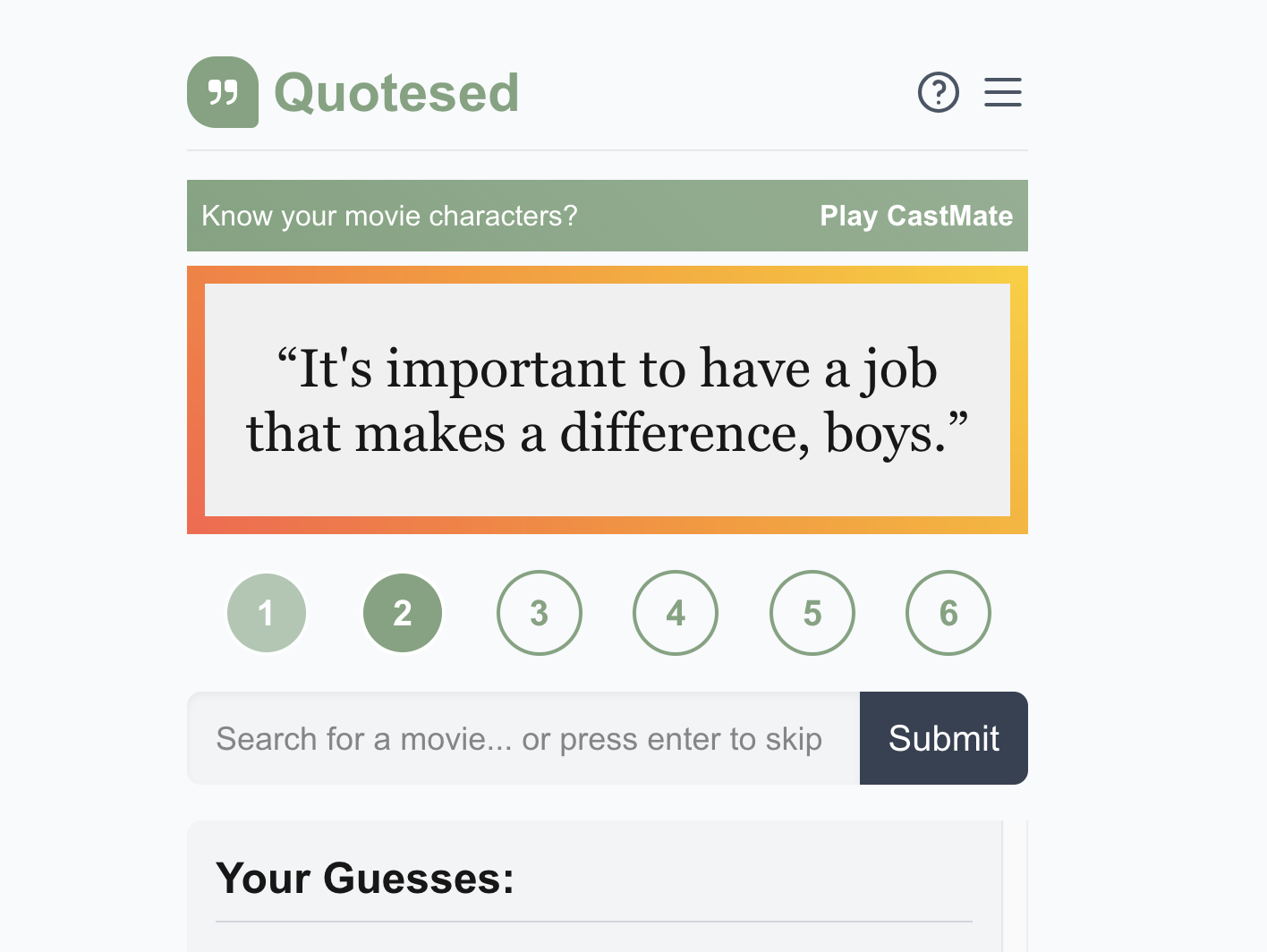The image size is (1267, 952).
Task: Click guess circle number 3
Action: click(539, 613)
